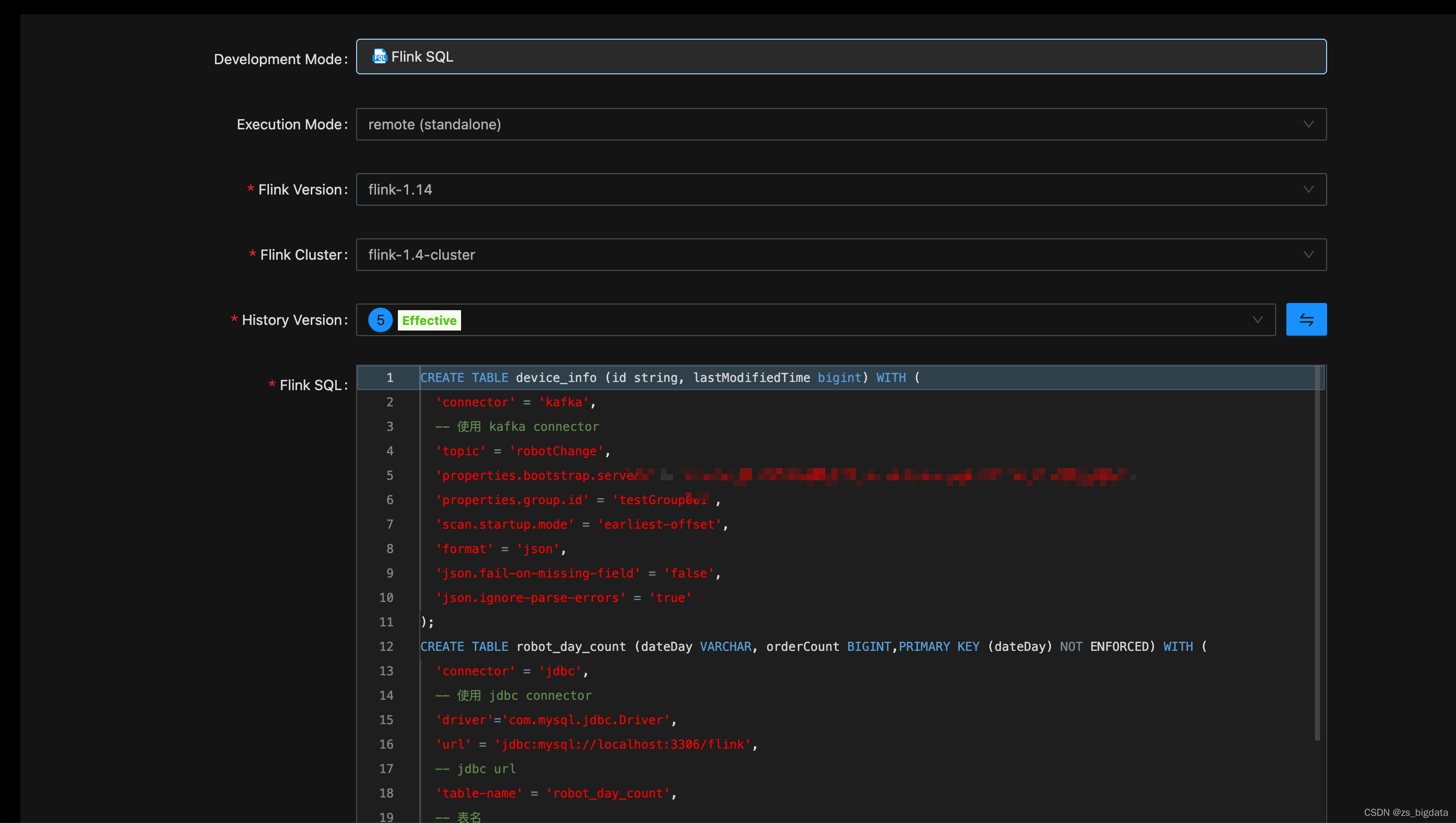The height and width of the screenshot is (823, 1456).
Task: Click the 'topic' = 'robotChange' code line
Action: pyautogui.click(x=523, y=451)
